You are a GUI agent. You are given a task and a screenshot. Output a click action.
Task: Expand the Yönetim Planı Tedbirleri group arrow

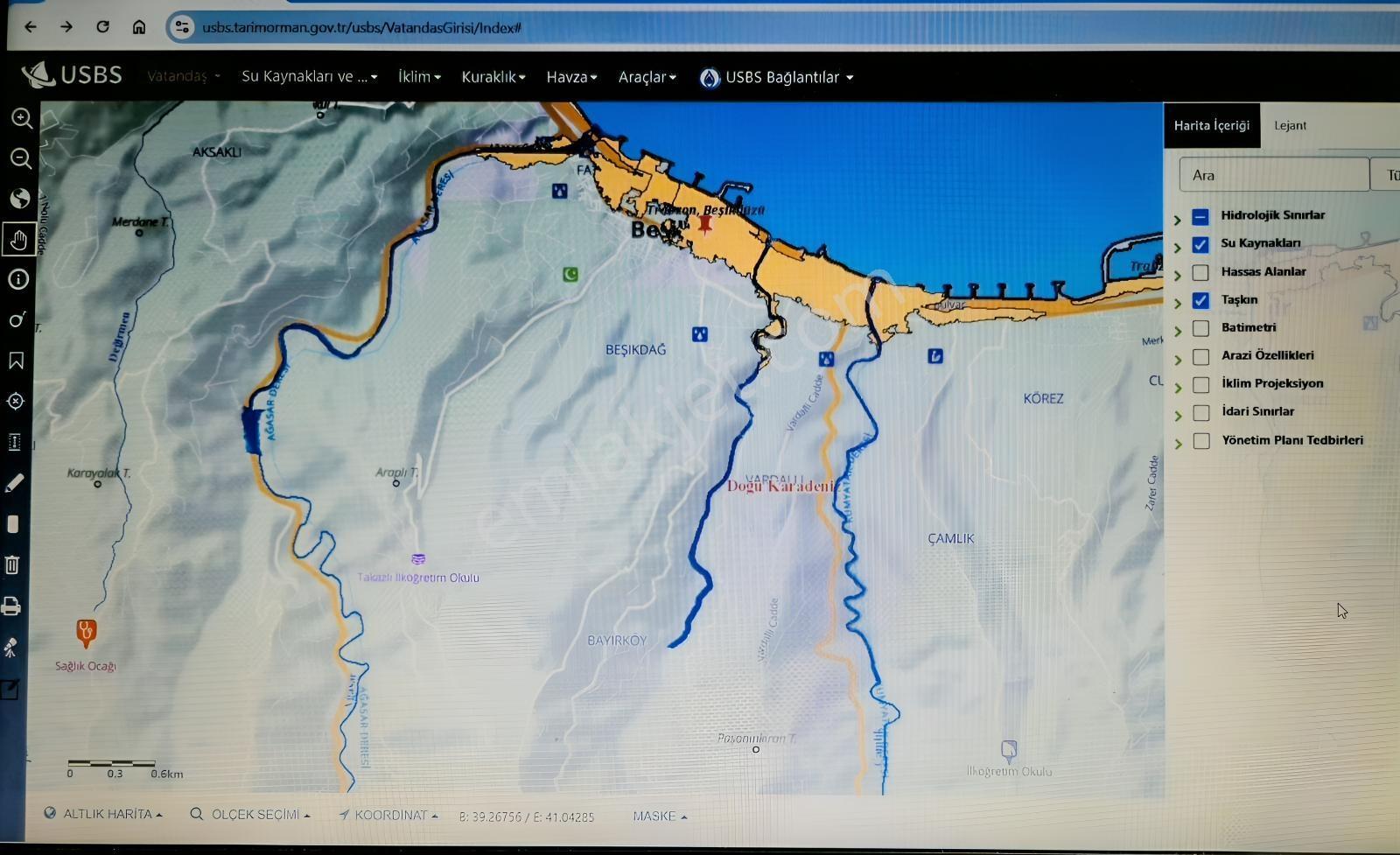click(1178, 443)
